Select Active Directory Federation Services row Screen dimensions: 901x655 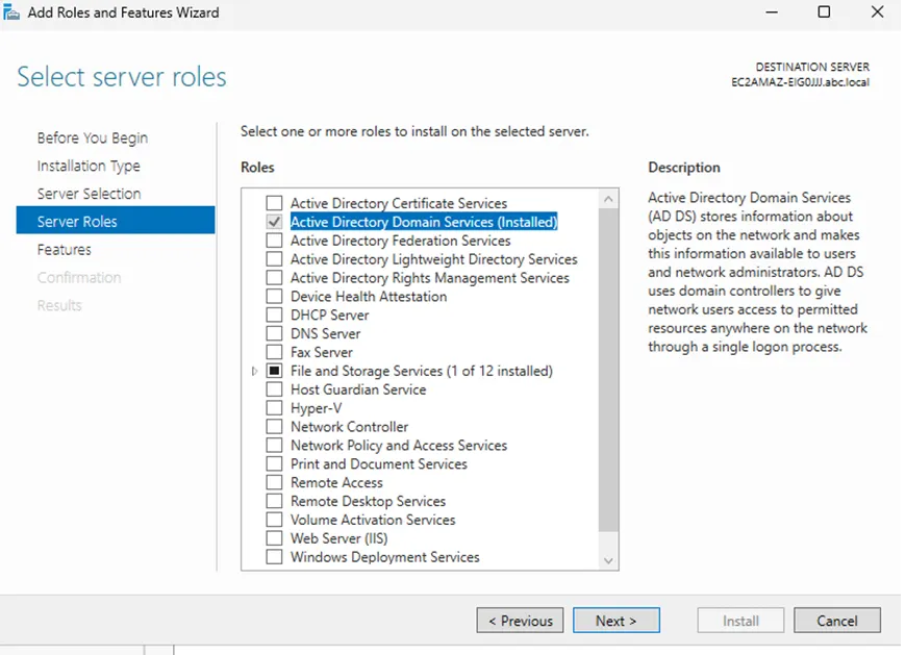click(x=400, y=241)
